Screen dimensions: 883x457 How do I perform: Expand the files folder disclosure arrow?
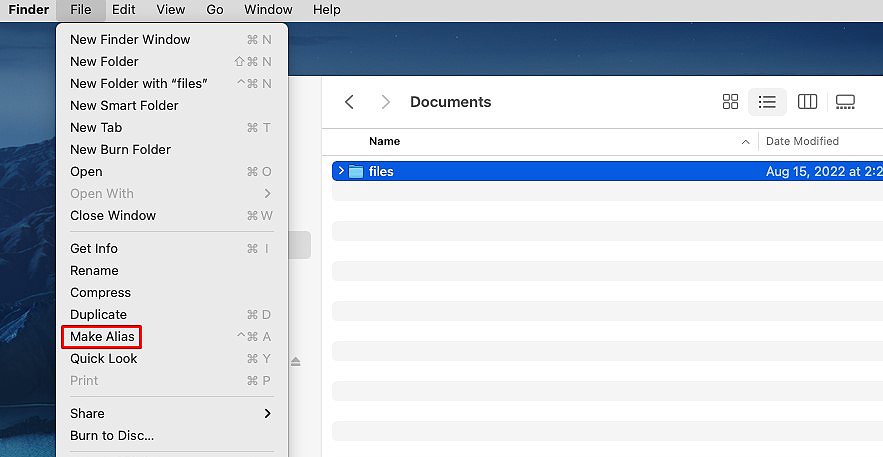pos(341,172)
